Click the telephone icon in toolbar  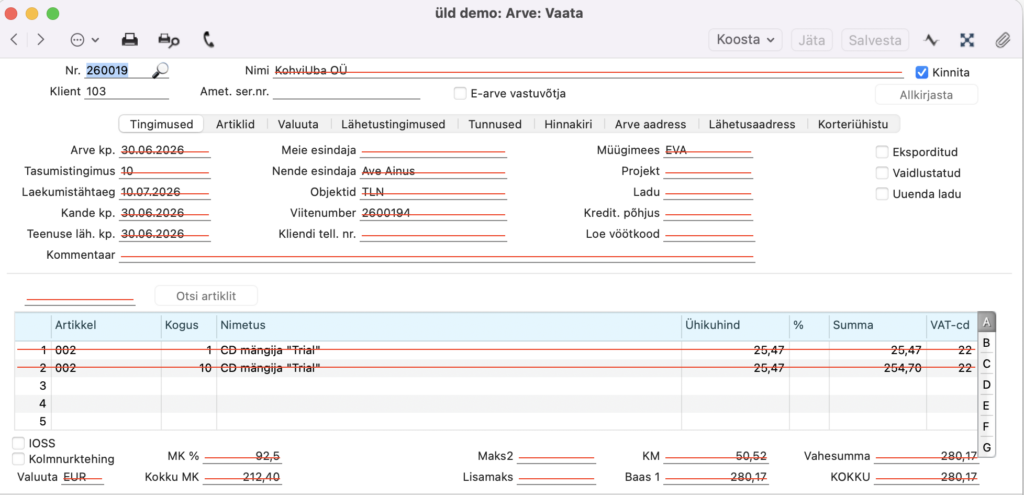click(x=209, y=40)
